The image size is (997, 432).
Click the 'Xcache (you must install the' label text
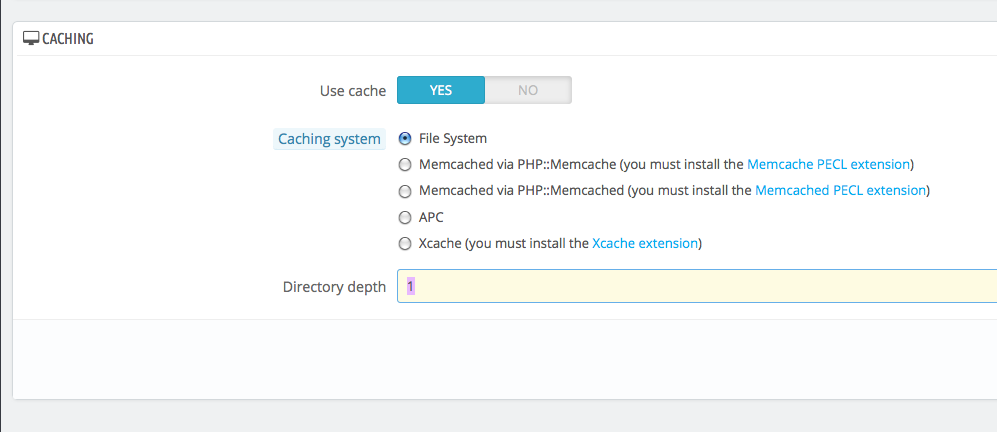pos(504,243)
